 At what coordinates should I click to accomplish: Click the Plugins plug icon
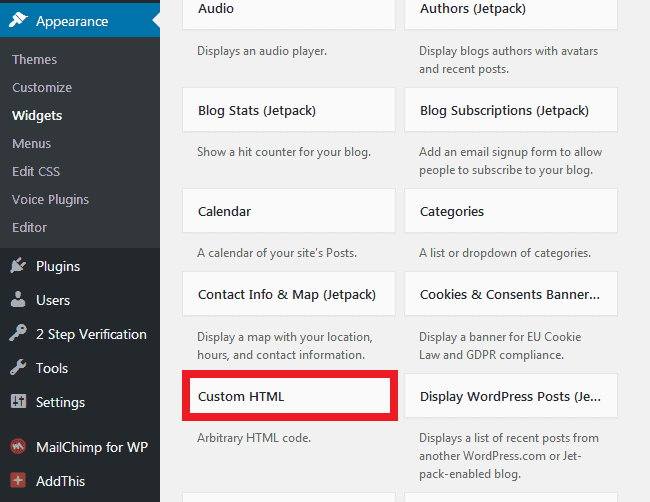point(18,265)
